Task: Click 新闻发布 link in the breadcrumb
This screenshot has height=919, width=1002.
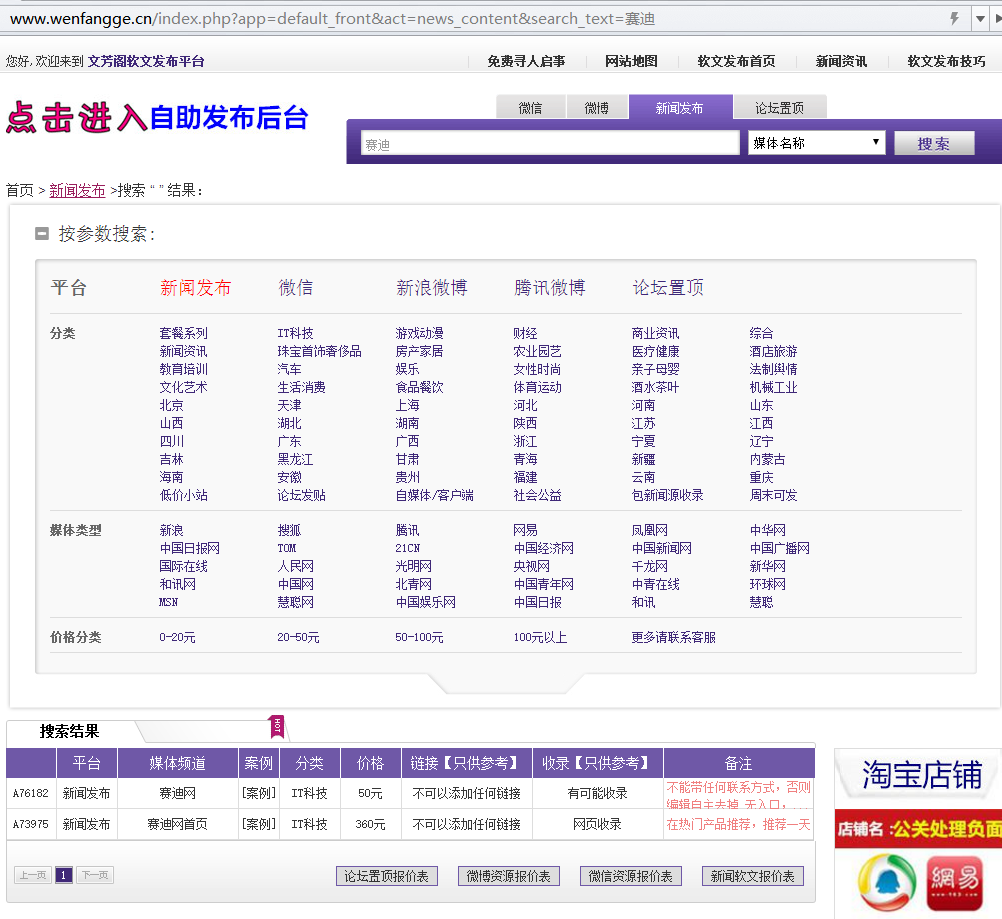Action: click(x=77, y=190)
